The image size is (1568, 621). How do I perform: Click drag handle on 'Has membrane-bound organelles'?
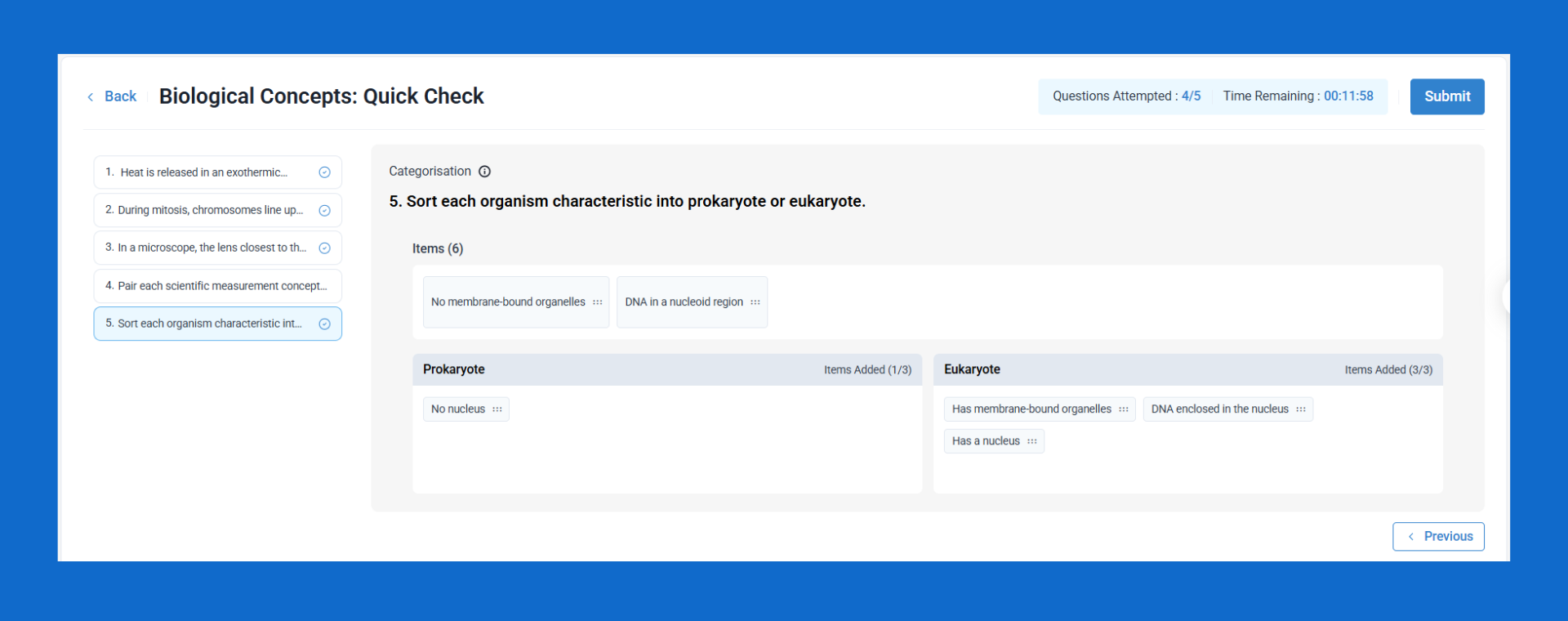(1124, 409)
